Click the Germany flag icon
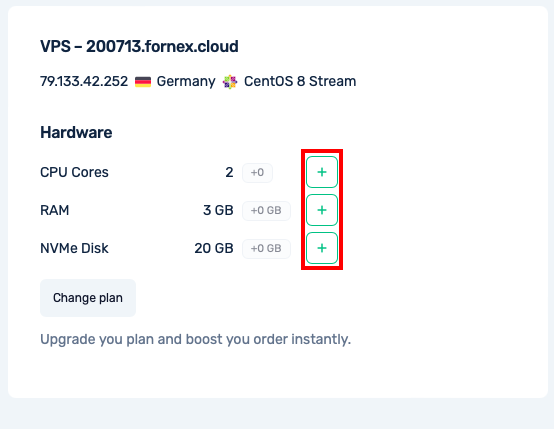Image resolution: width=554 pixels, height=429 pixels. (143, 82)
